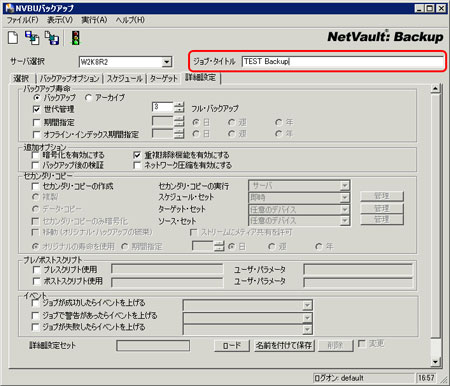Select the バックアップ radio button

click(x=36, y=98)
